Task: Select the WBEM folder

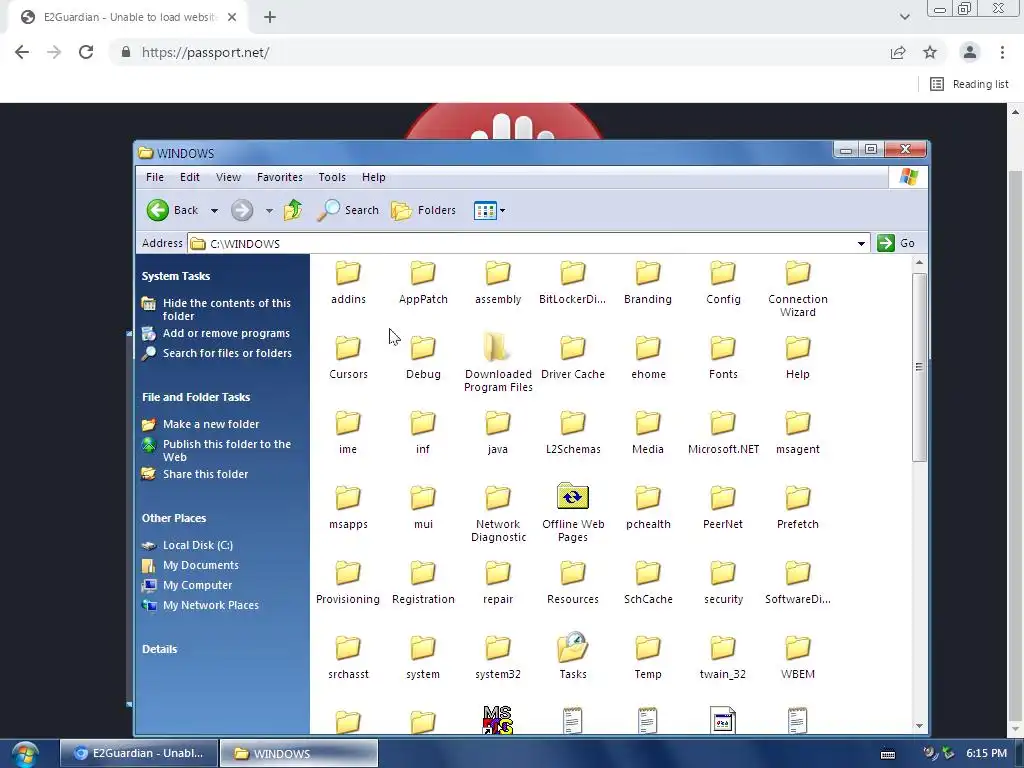Action: coord(797,658)
